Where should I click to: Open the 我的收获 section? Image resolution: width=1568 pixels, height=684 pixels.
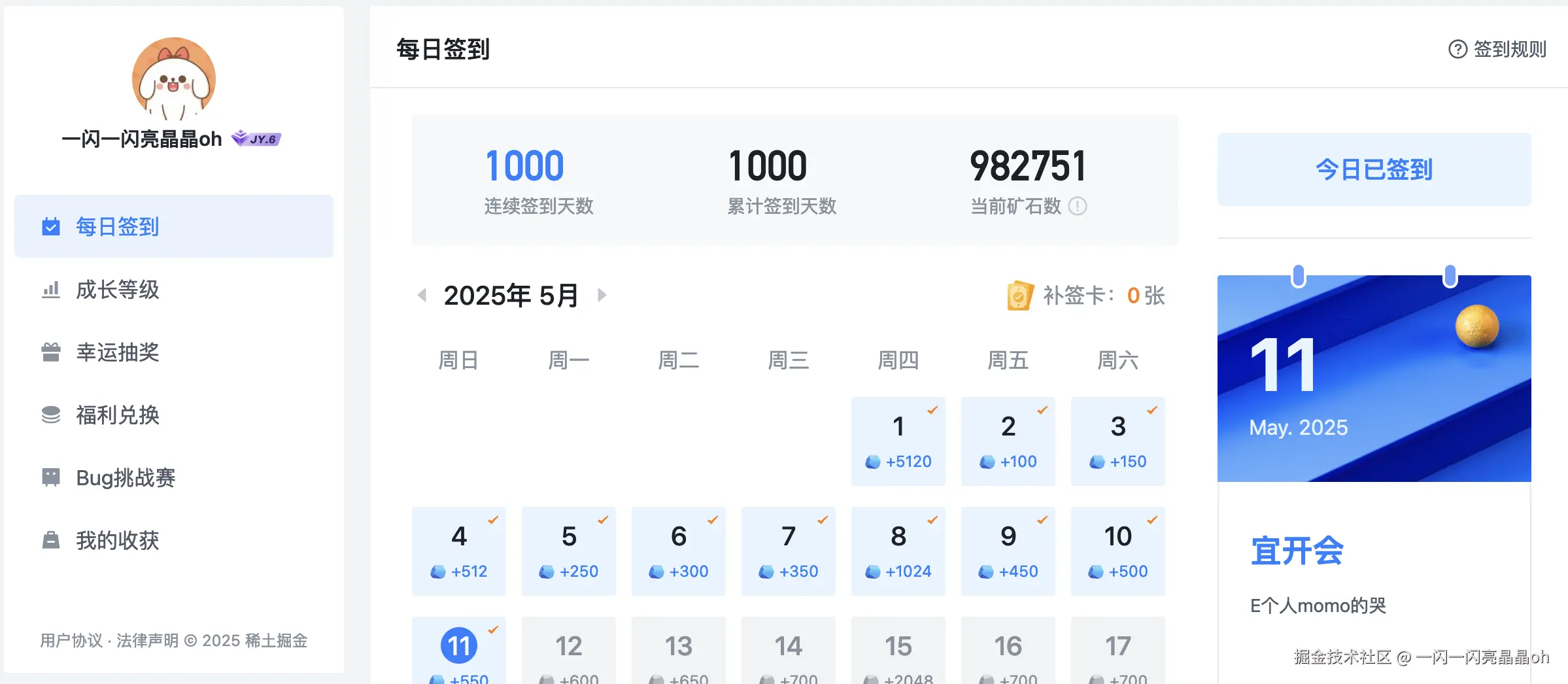click(x=116, y=541)
